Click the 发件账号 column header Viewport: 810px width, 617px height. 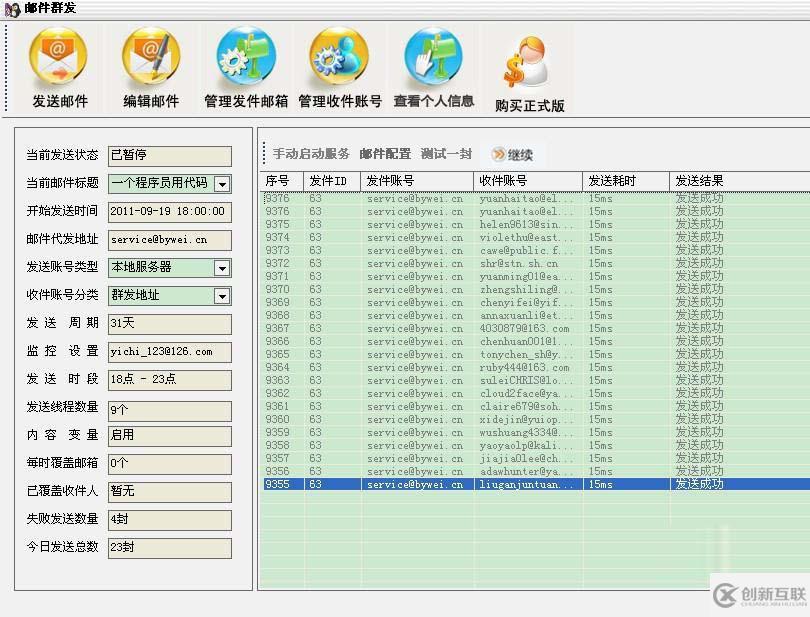[x=416, y=181]
